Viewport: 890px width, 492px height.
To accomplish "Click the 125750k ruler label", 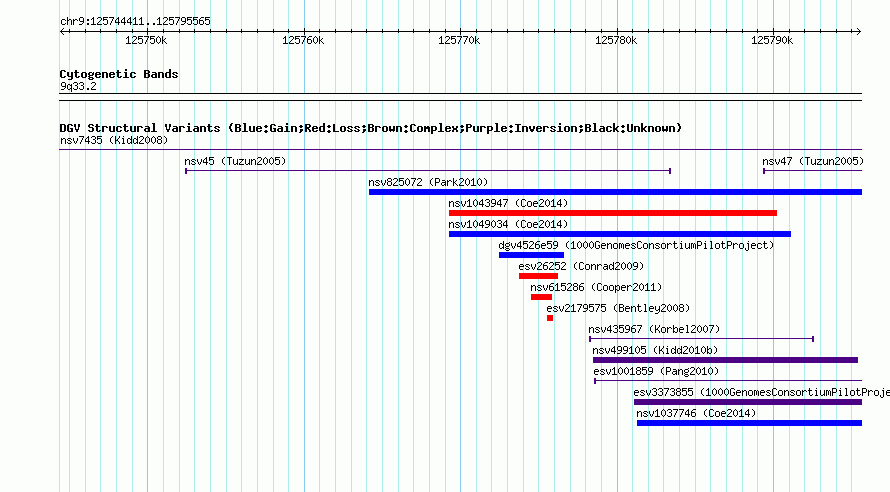I will click(146, 40).
